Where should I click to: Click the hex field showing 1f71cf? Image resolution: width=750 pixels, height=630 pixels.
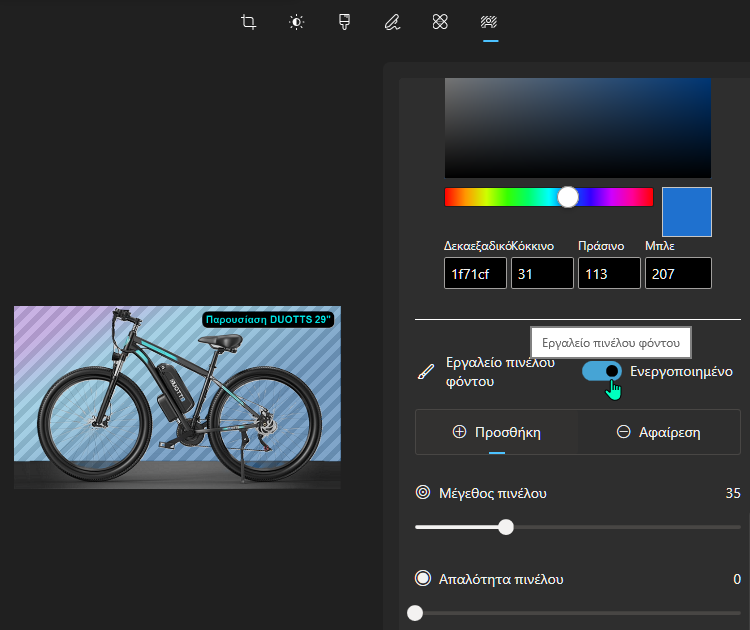point(475,273)
